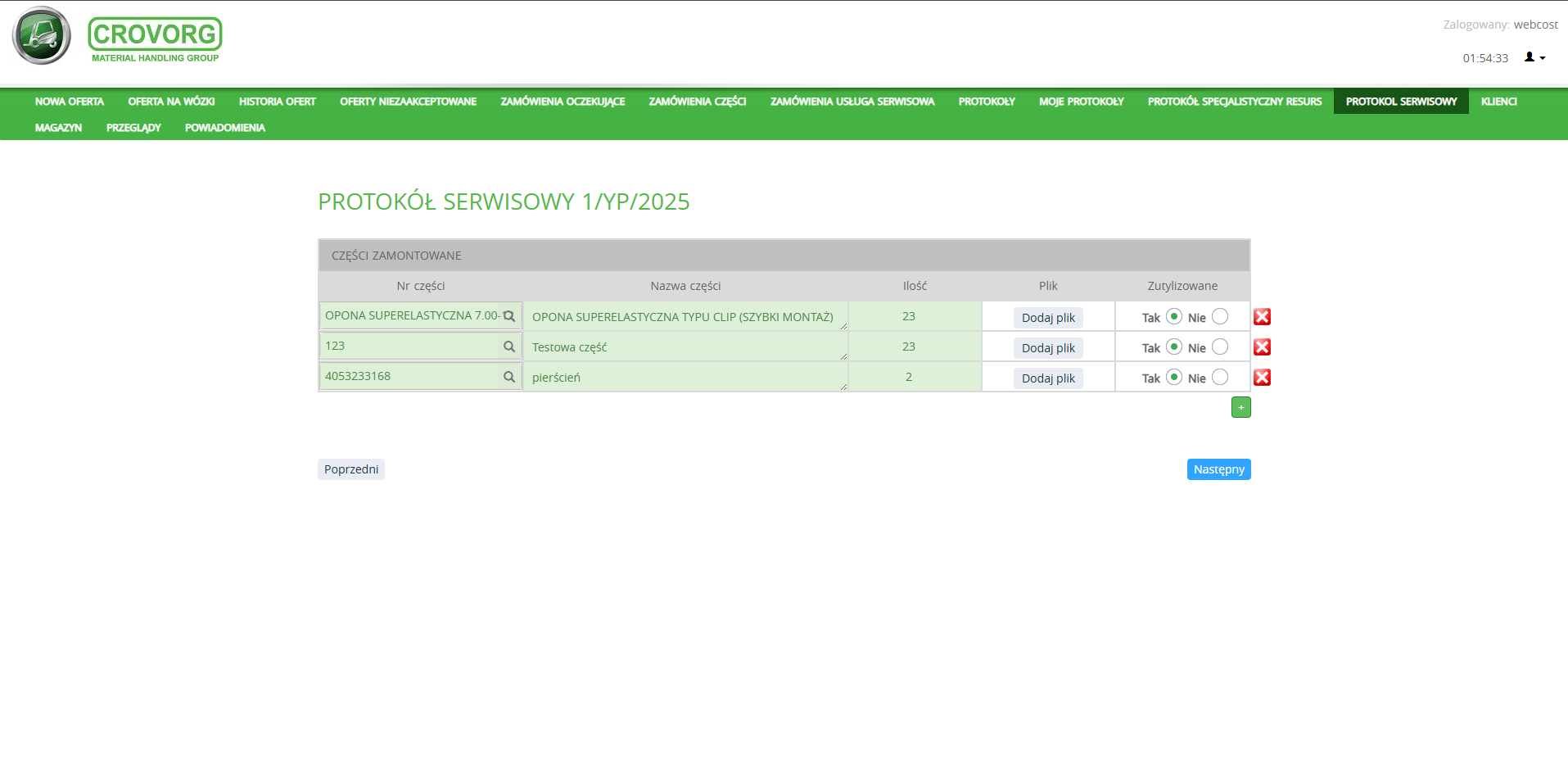
Task: Delete the pierścień row using red X
Action: [x=1262, y=378]
